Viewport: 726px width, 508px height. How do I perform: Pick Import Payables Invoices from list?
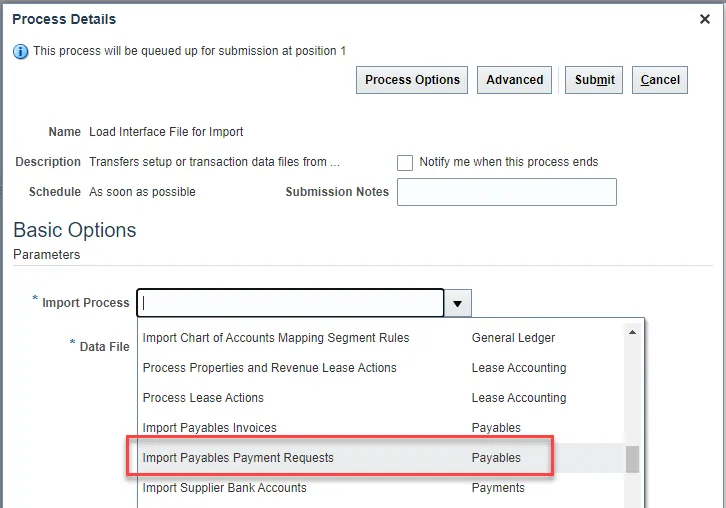click(x=210, y=428)
